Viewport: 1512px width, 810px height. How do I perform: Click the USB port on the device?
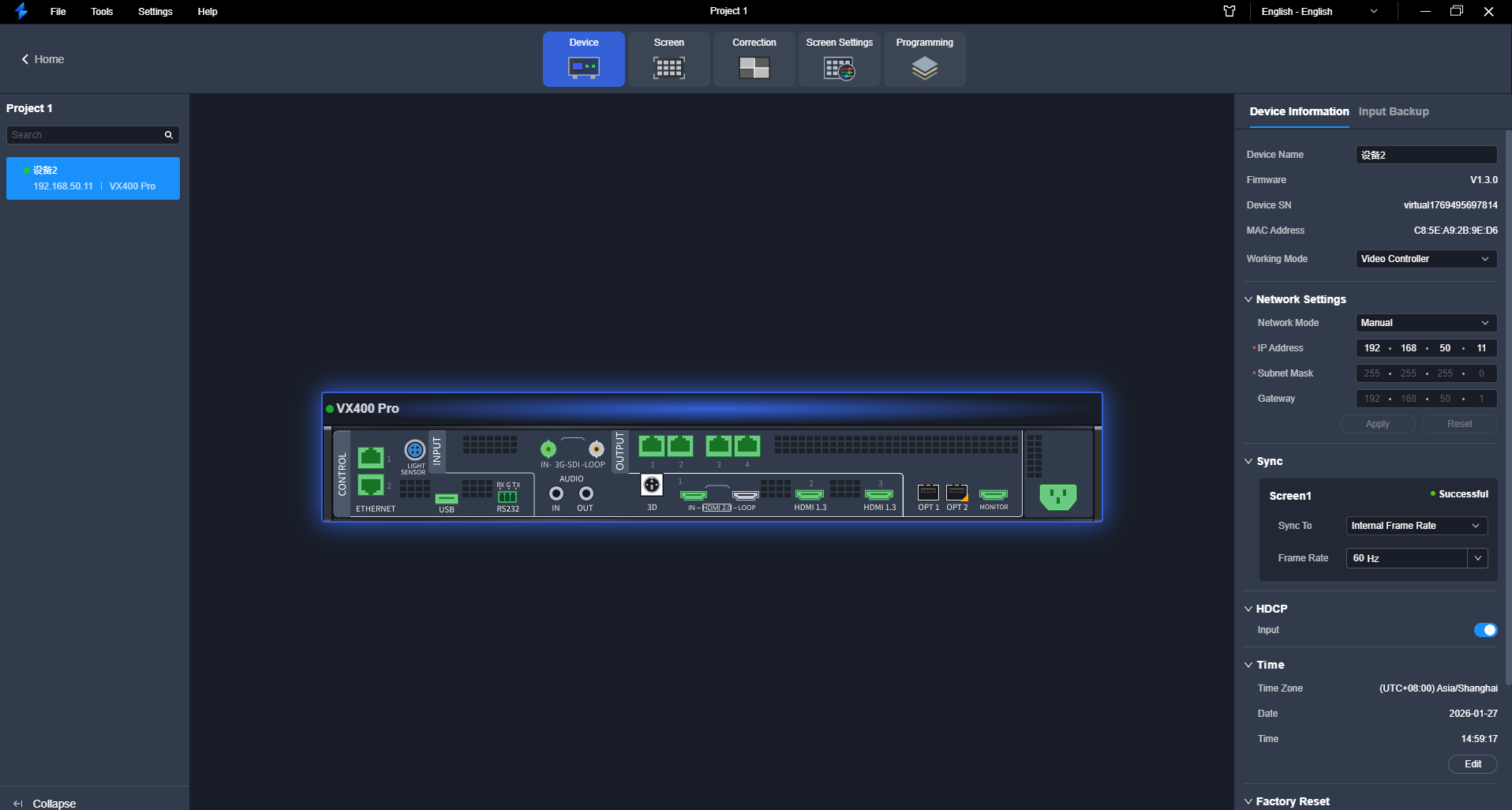pyautogui.click(x=447, y=499)
